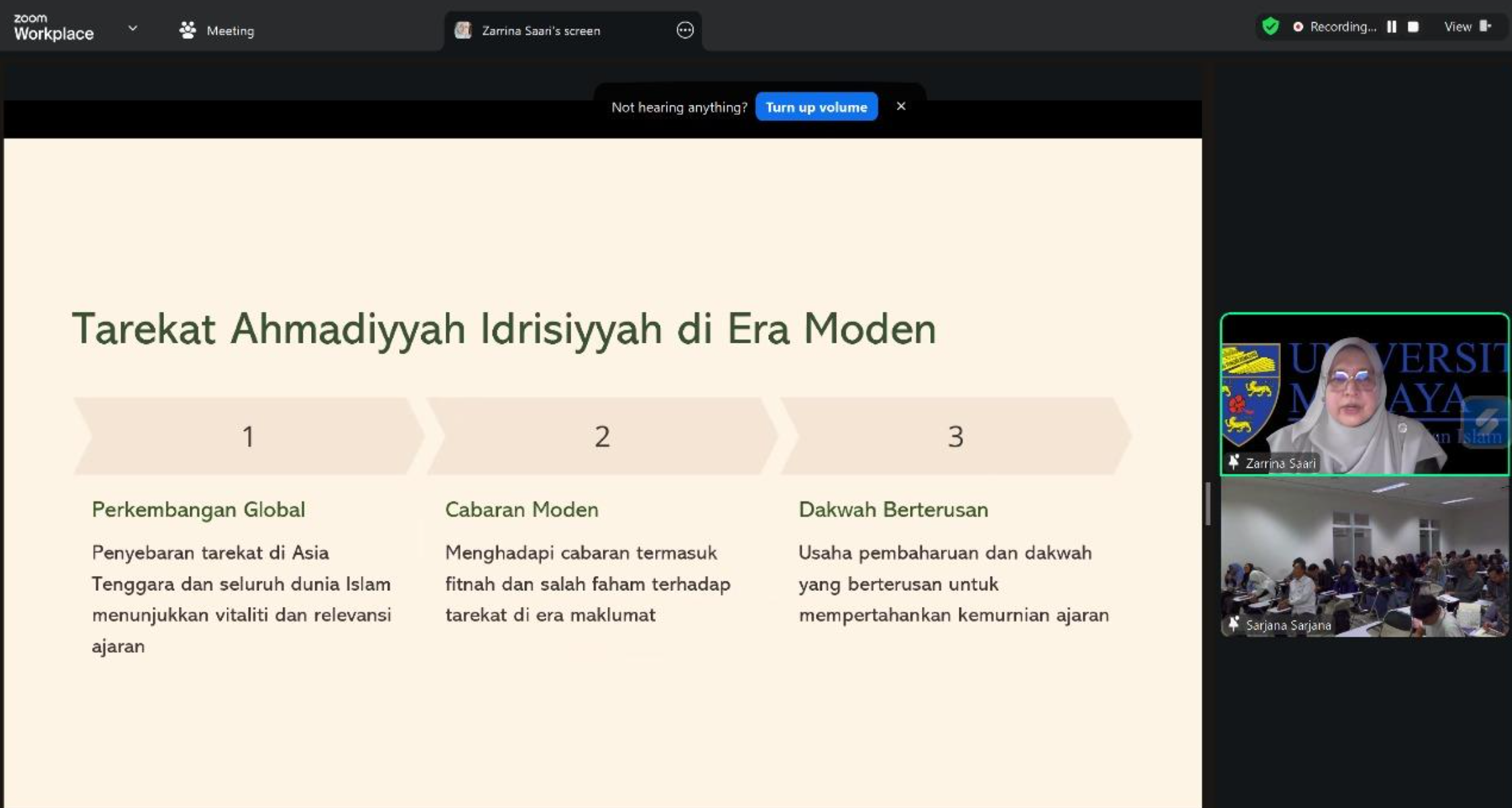Pause the meeting recording

click(1392, 27)
